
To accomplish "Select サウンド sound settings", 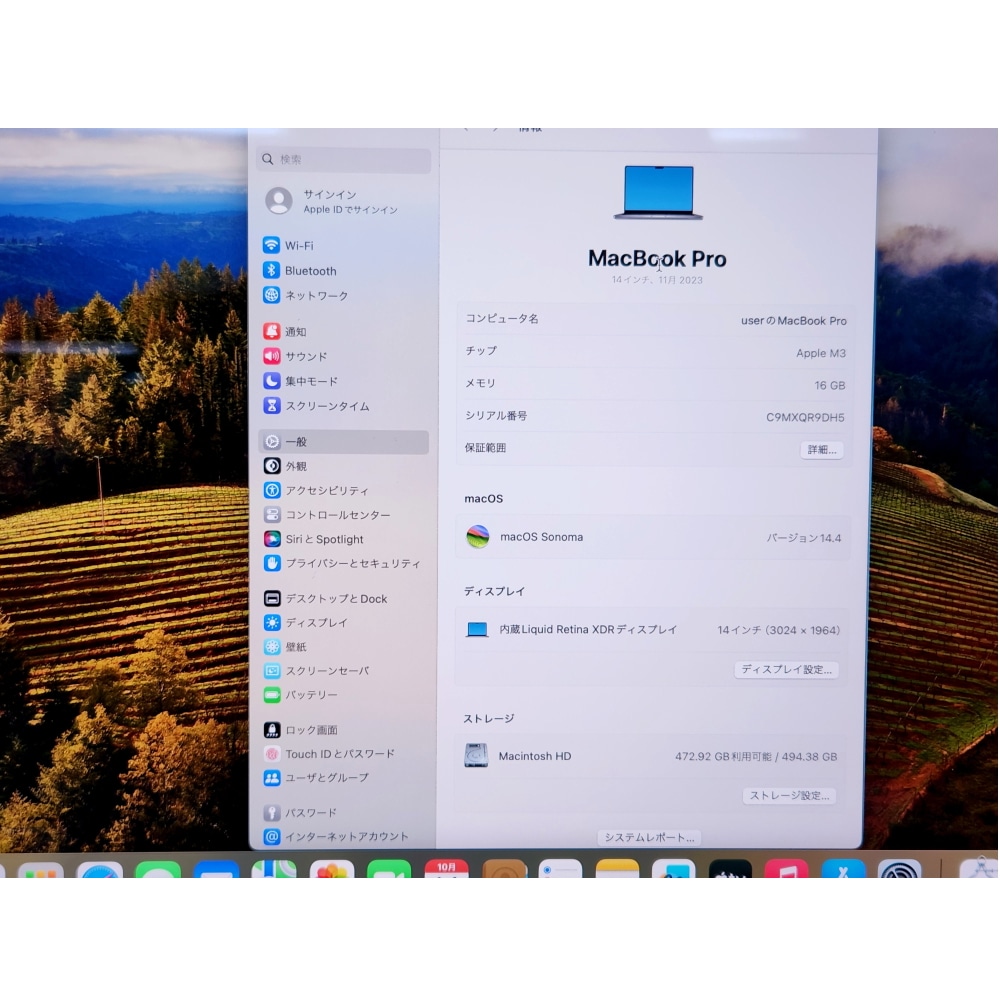I will click(305, 357).
